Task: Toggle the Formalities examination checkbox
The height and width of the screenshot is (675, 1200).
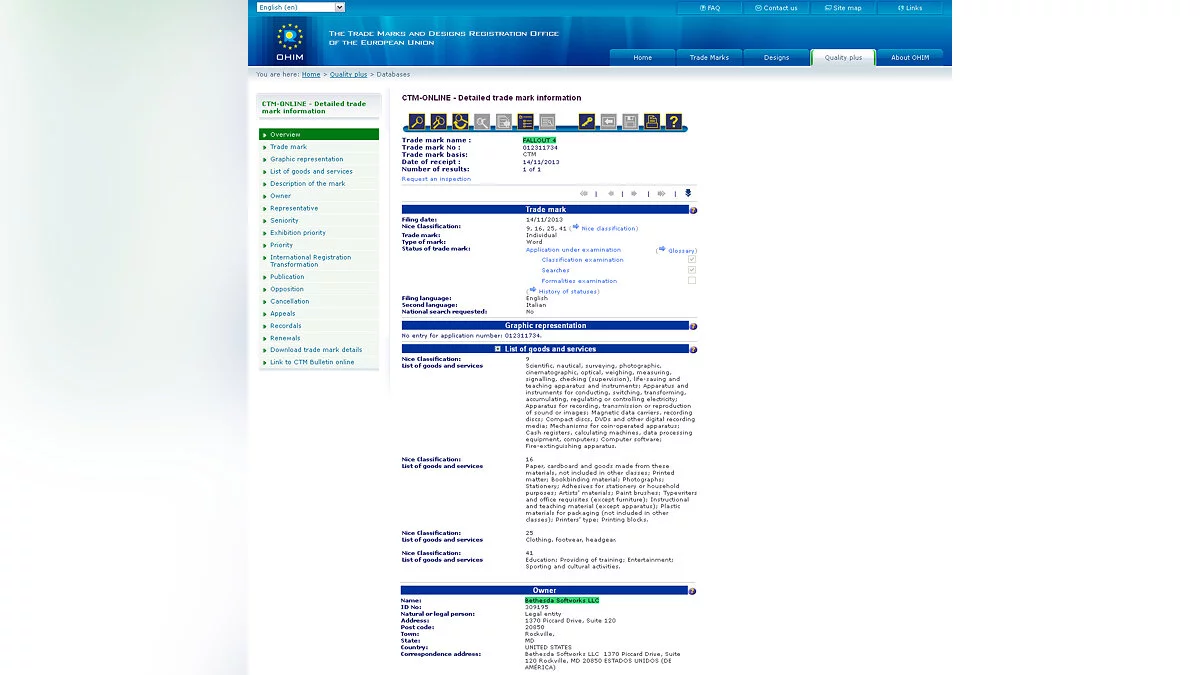Action: (692, 281)
